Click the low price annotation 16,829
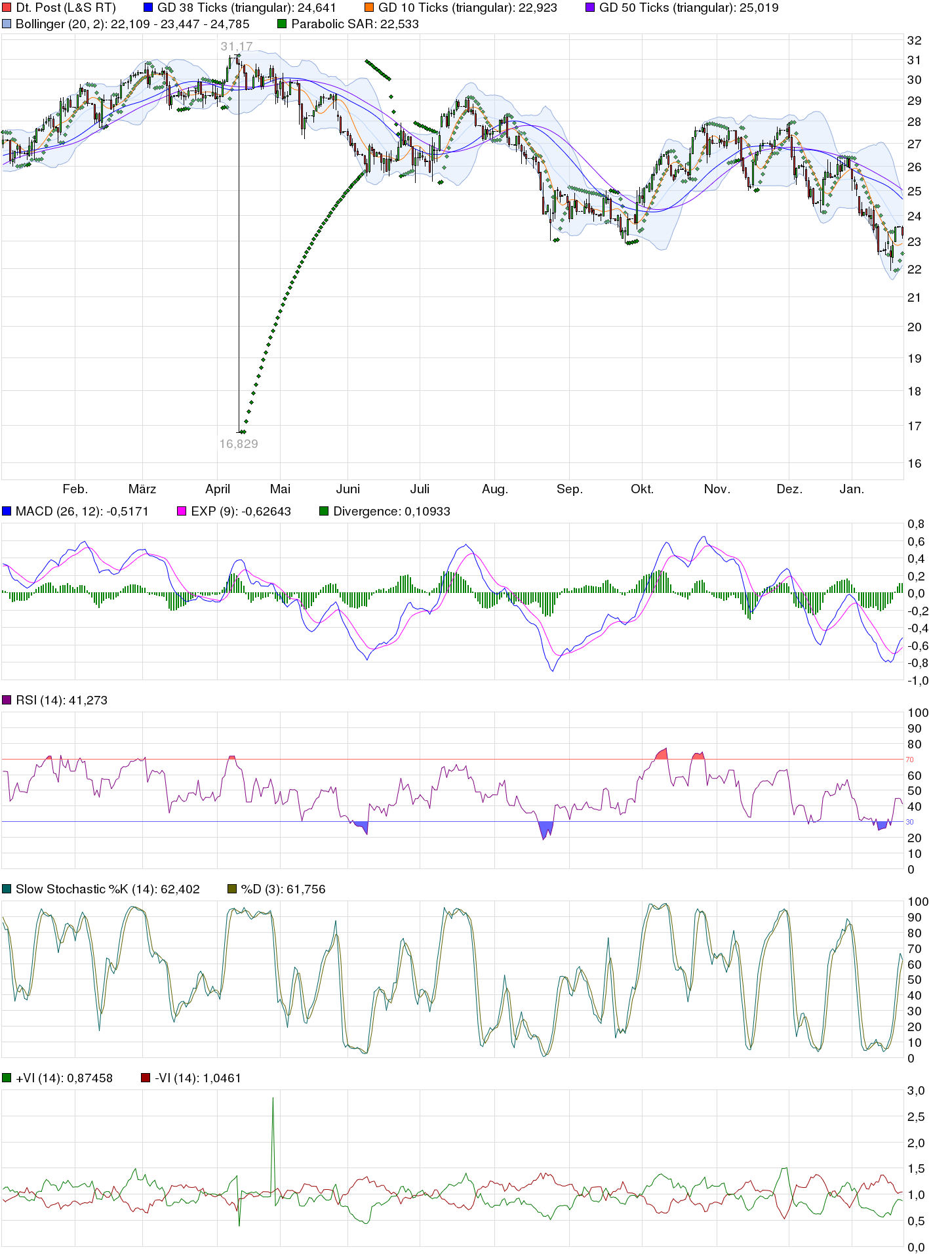Viewport: 952px width, 1260px height. click(x=239, y=444)
